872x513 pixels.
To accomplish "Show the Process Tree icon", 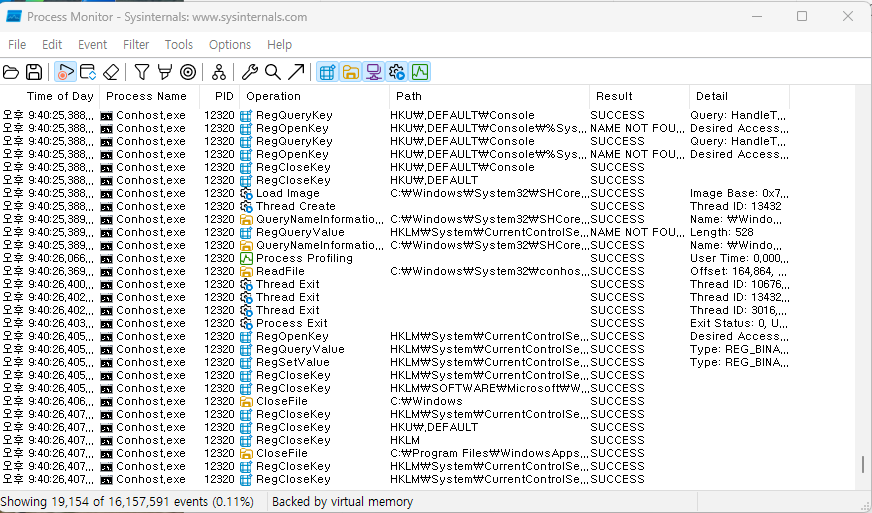I will [x=219, y=72].
